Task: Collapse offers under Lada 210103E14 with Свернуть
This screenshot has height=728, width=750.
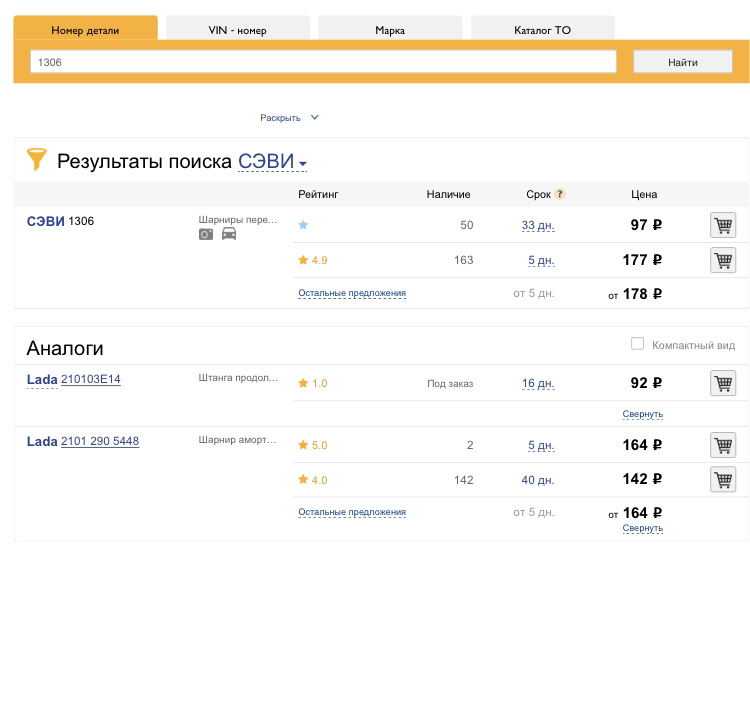Action: point(642,414)
